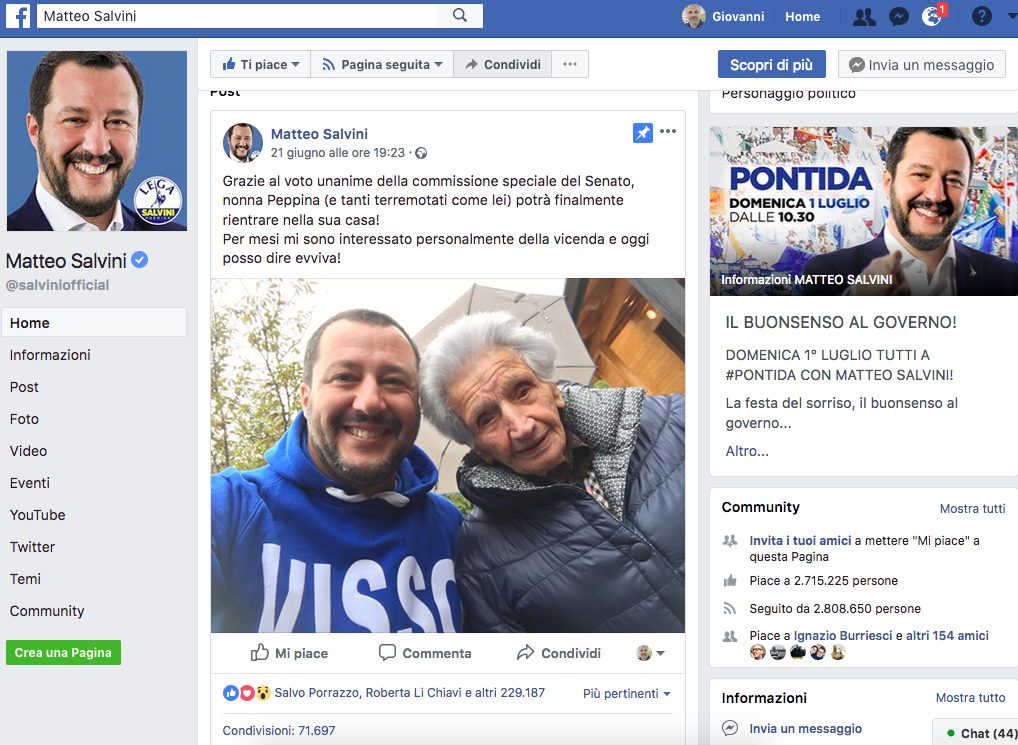Open the Ti piace dropdown

260,64
